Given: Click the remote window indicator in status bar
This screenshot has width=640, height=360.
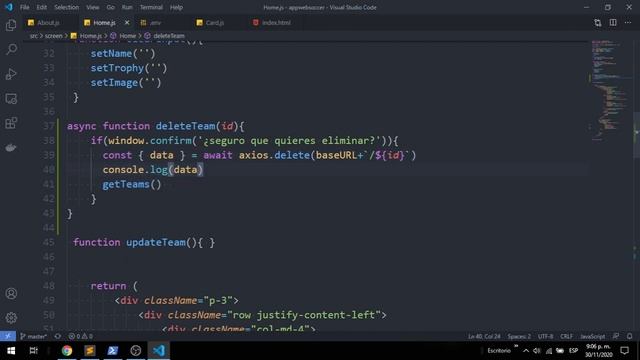Looking at the screenshot, I should pos(8,336).
